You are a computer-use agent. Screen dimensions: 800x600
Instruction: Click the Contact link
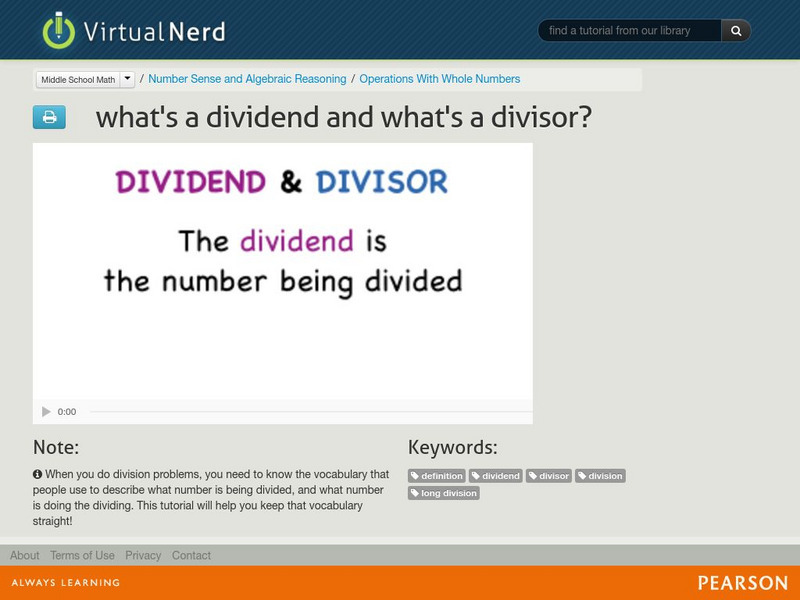191,555
